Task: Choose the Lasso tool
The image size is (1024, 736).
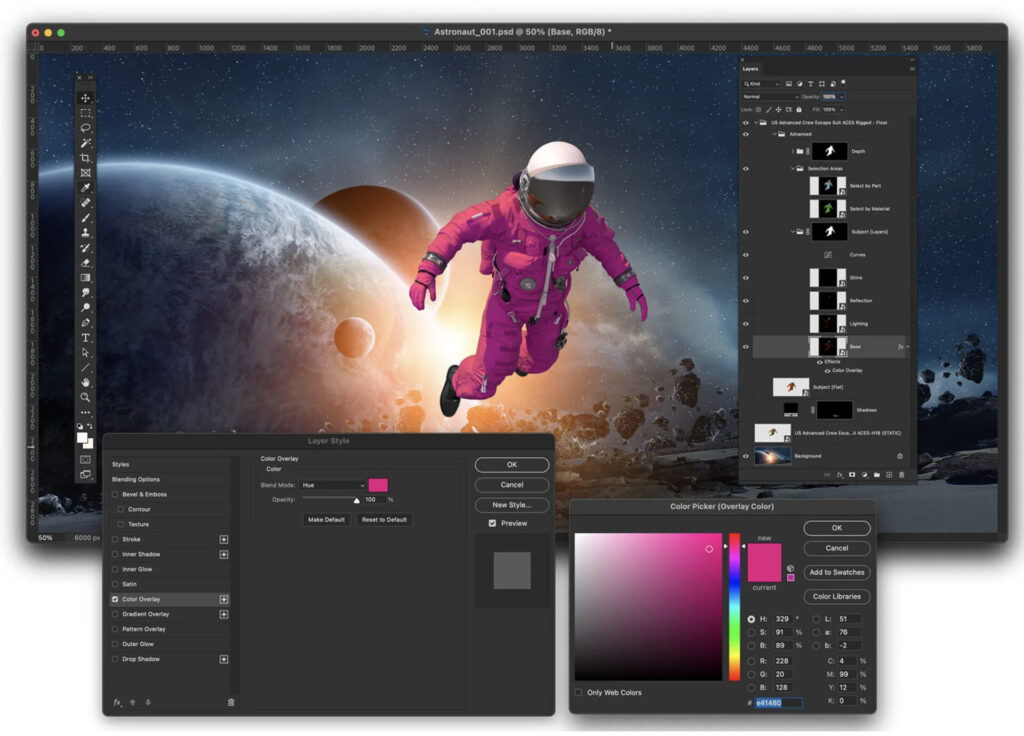Action: 86,128
